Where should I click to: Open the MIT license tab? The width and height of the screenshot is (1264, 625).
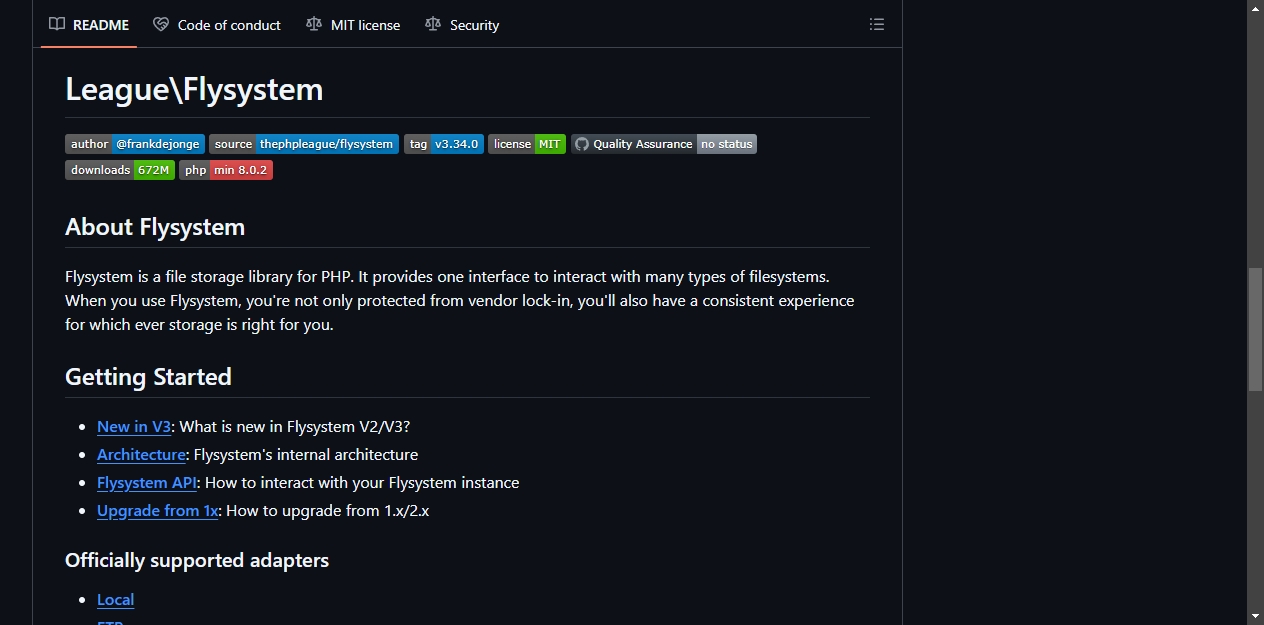353,25
